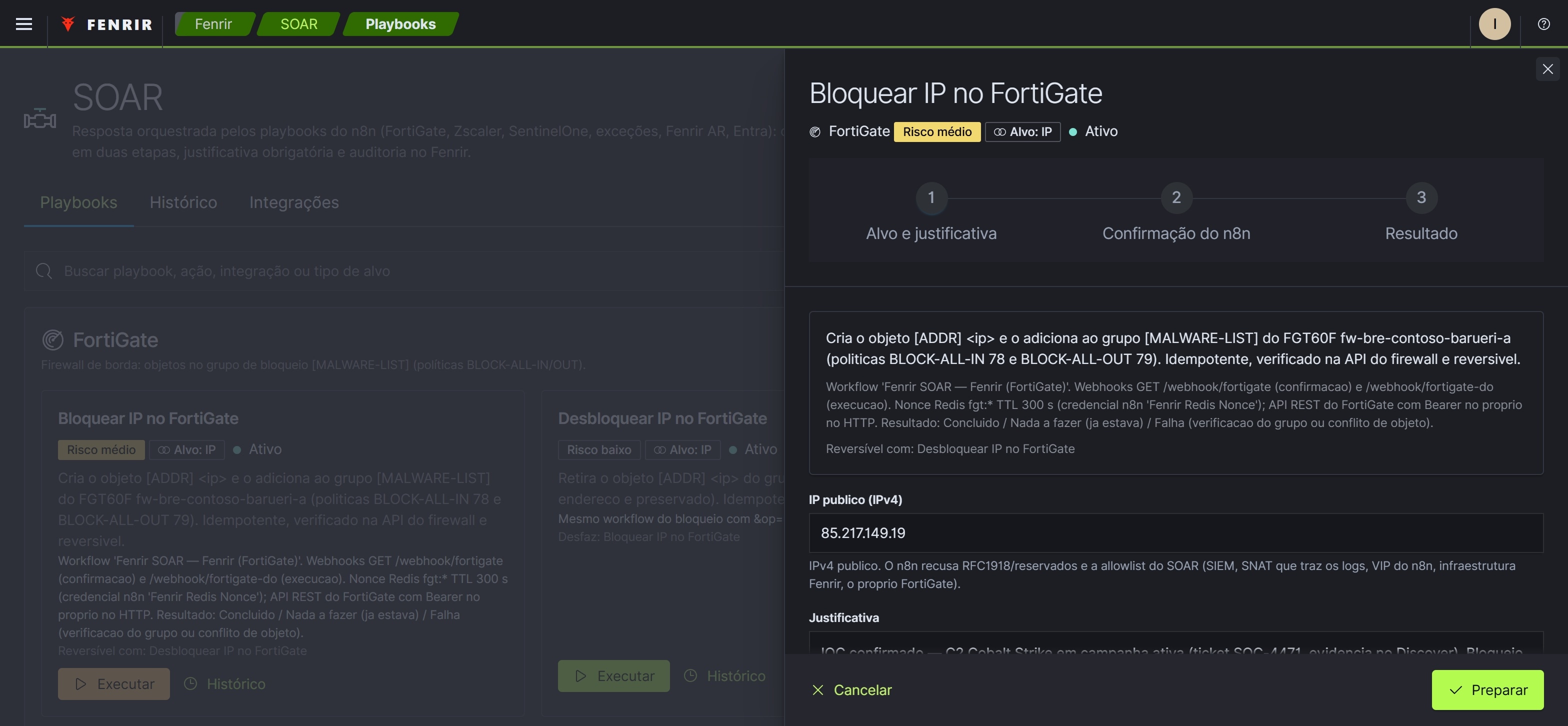The image size is (1568, 726).
Task: Execute Bloquear IP no FortiGate playbook
Action: coord(114,683)
